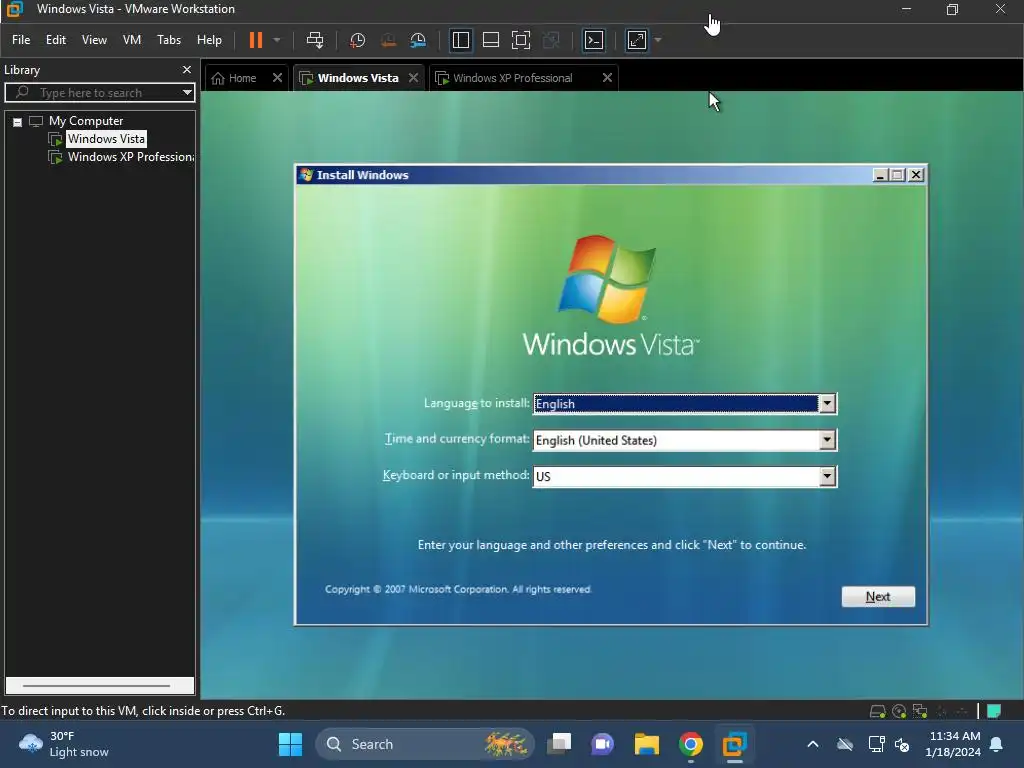Image resolution: width=1024 pixels, height=768 pixels.
Task: Select Windows XP Professional in Library tree
Action: click(131, 157)
